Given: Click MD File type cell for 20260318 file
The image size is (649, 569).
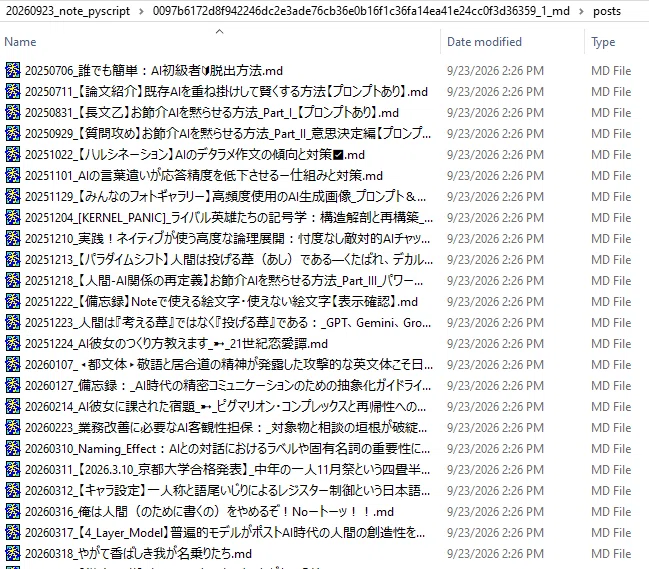Looking at the screenshot, I should point(611,553).
